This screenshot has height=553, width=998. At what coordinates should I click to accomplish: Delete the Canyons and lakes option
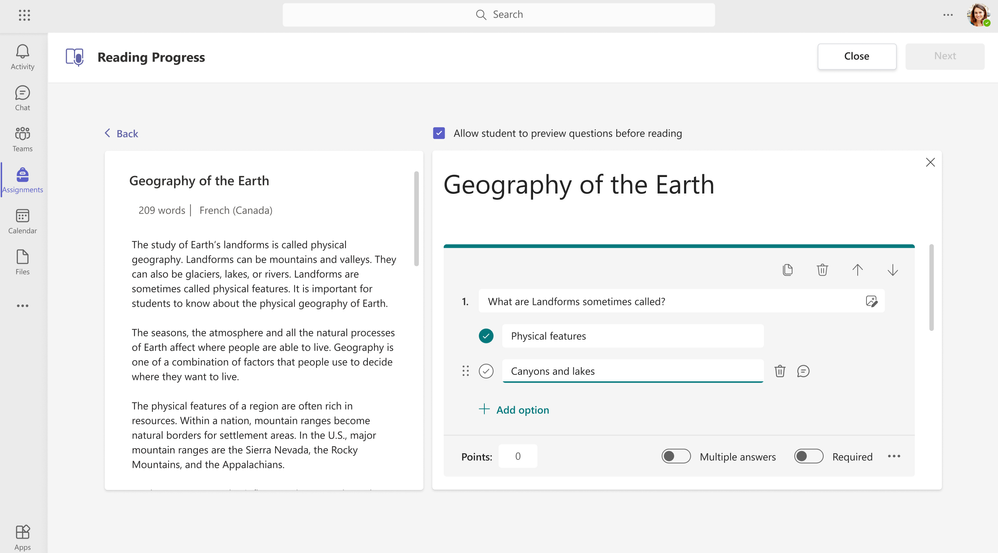pyautogui.click(x=780, y=371)
